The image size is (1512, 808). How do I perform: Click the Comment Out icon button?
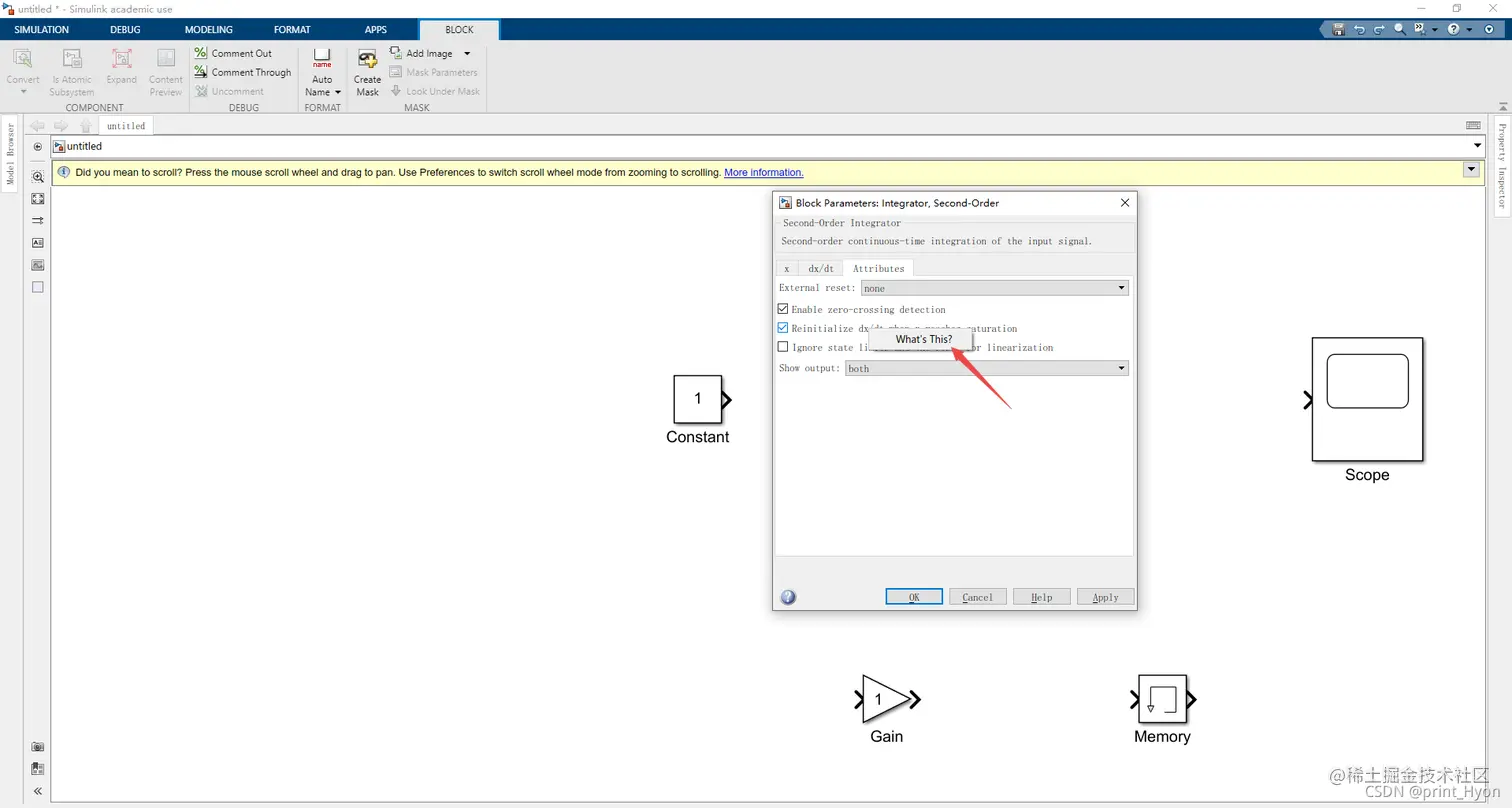coord(201,53)
